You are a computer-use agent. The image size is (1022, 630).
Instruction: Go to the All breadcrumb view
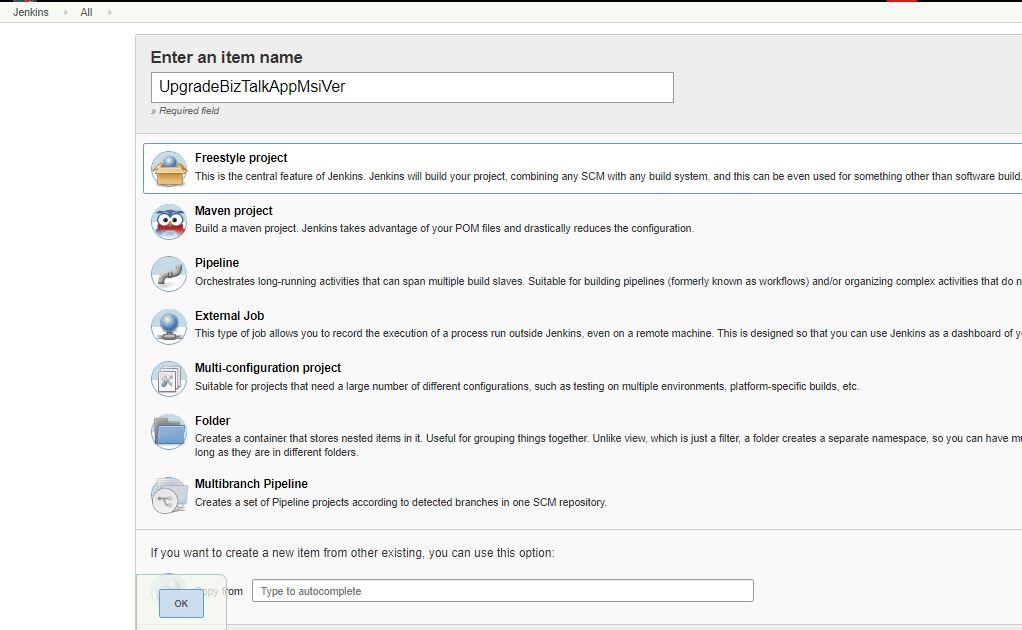coord(86,12)
